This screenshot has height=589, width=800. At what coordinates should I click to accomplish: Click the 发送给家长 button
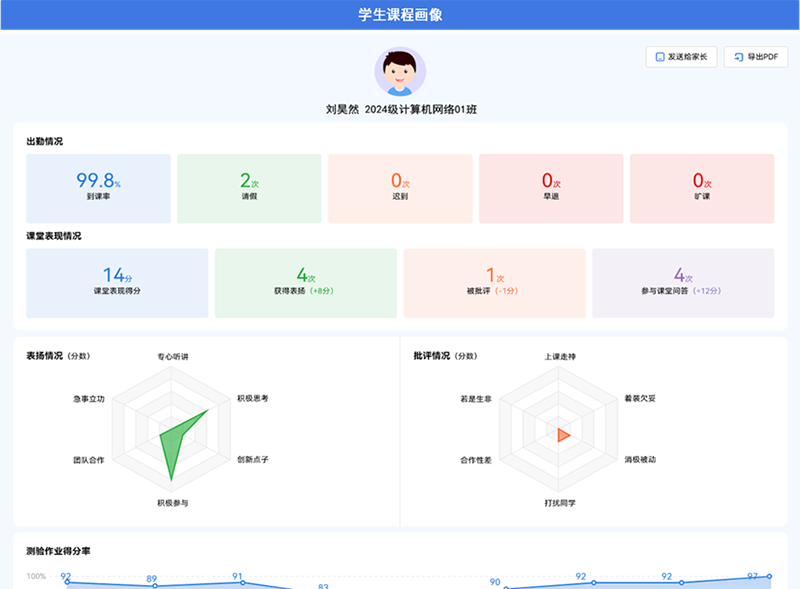click(x=681, y=57)
